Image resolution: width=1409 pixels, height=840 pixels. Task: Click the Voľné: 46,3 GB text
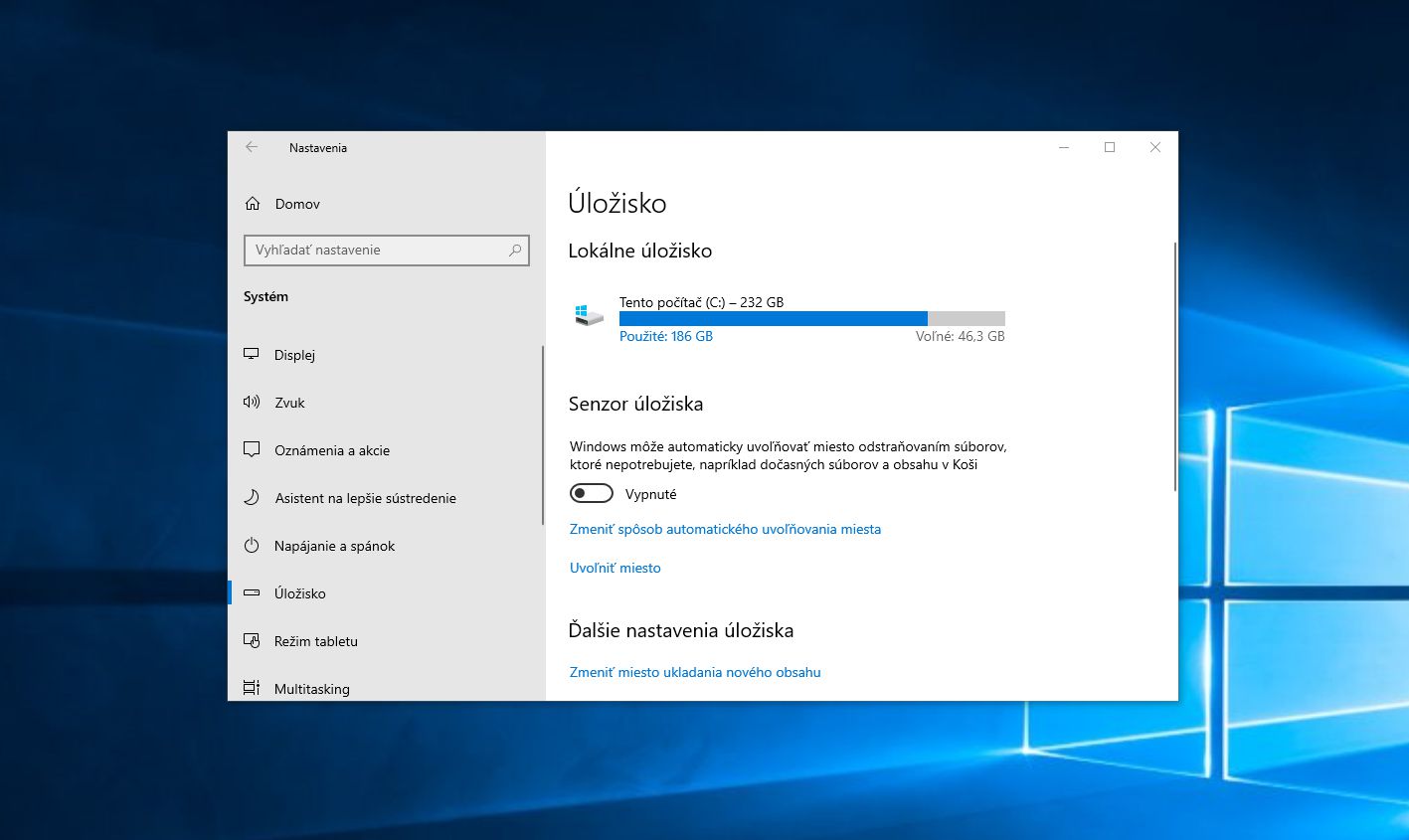(961, 337)
